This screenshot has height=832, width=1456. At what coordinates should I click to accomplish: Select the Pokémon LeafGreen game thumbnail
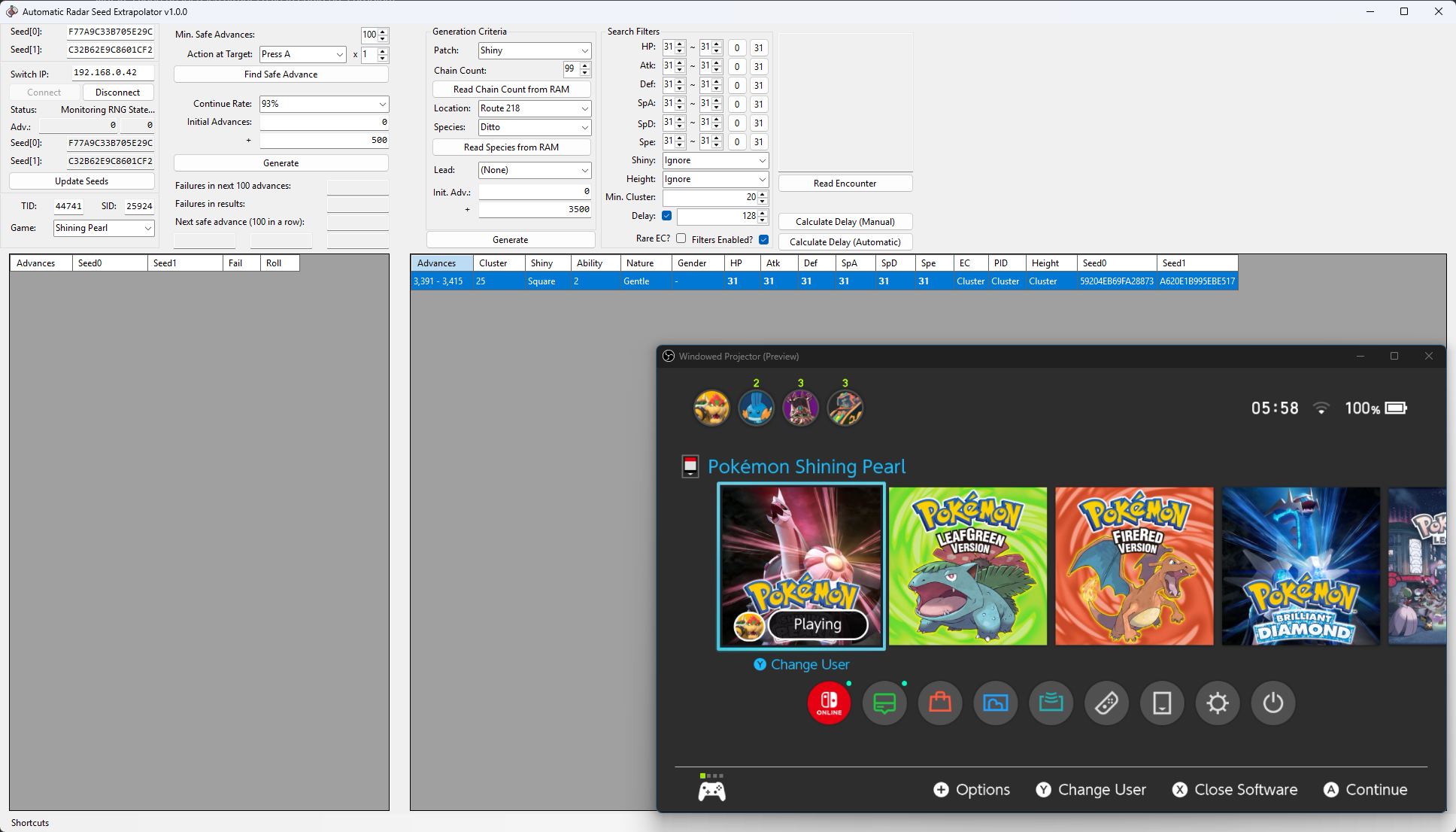pyautogui.click(x=968, y=566)
